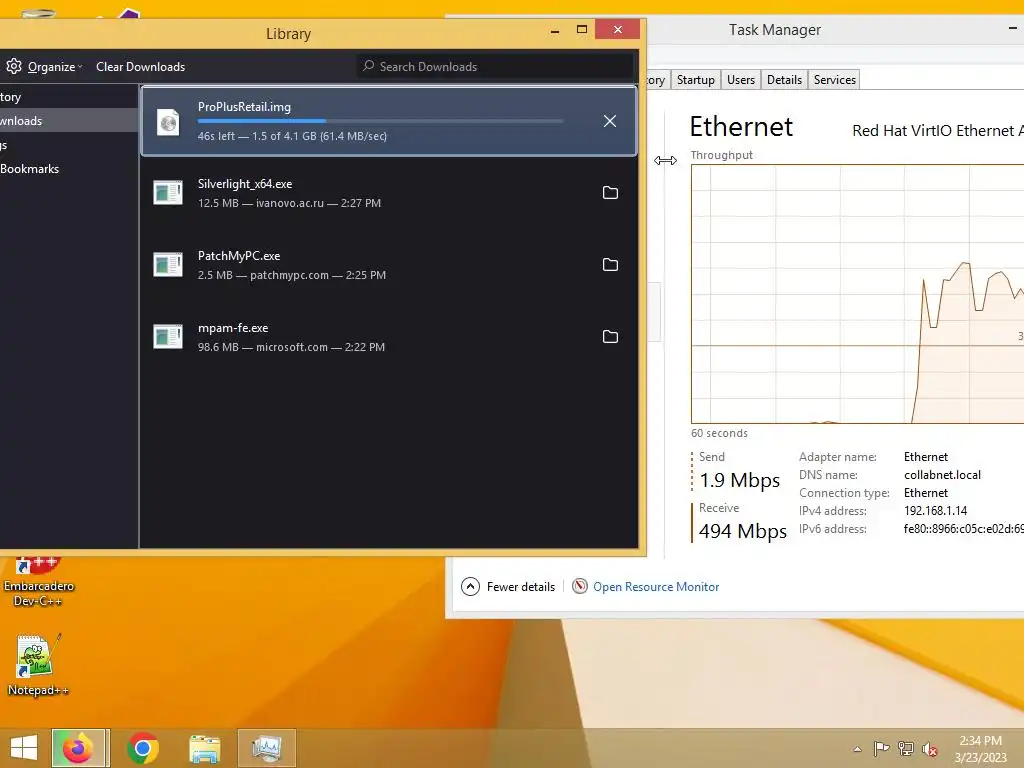Open folder containing Silverlight_x64.exe
Screen dimensions: 1024x768
[x=610, y=193]
